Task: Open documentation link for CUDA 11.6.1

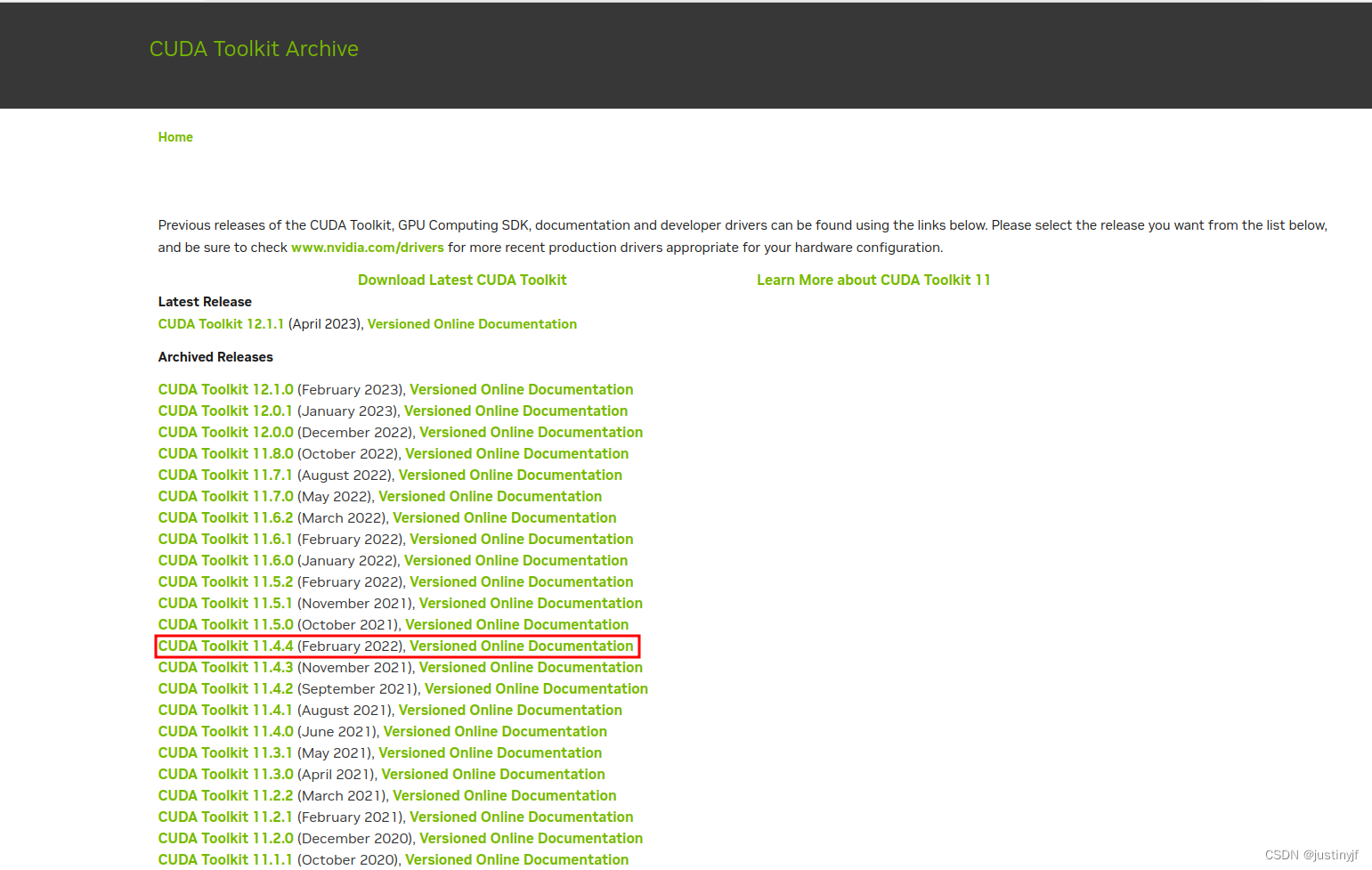Action: (522, 539)
